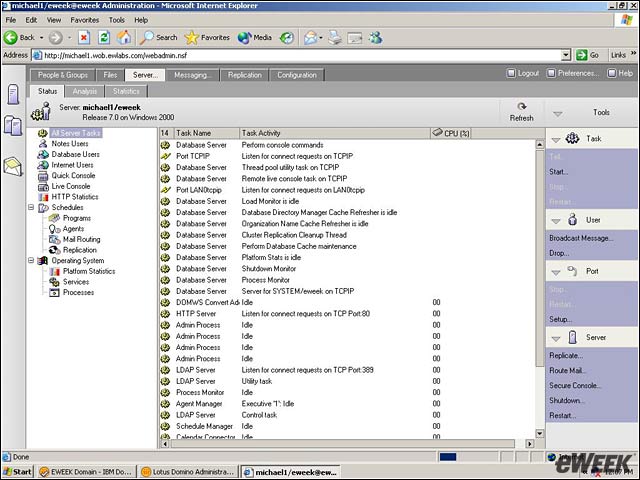The height and width of the screenshot is (480, 640).
Task: Collapse the Task tools section
Action: pos(556,140)
